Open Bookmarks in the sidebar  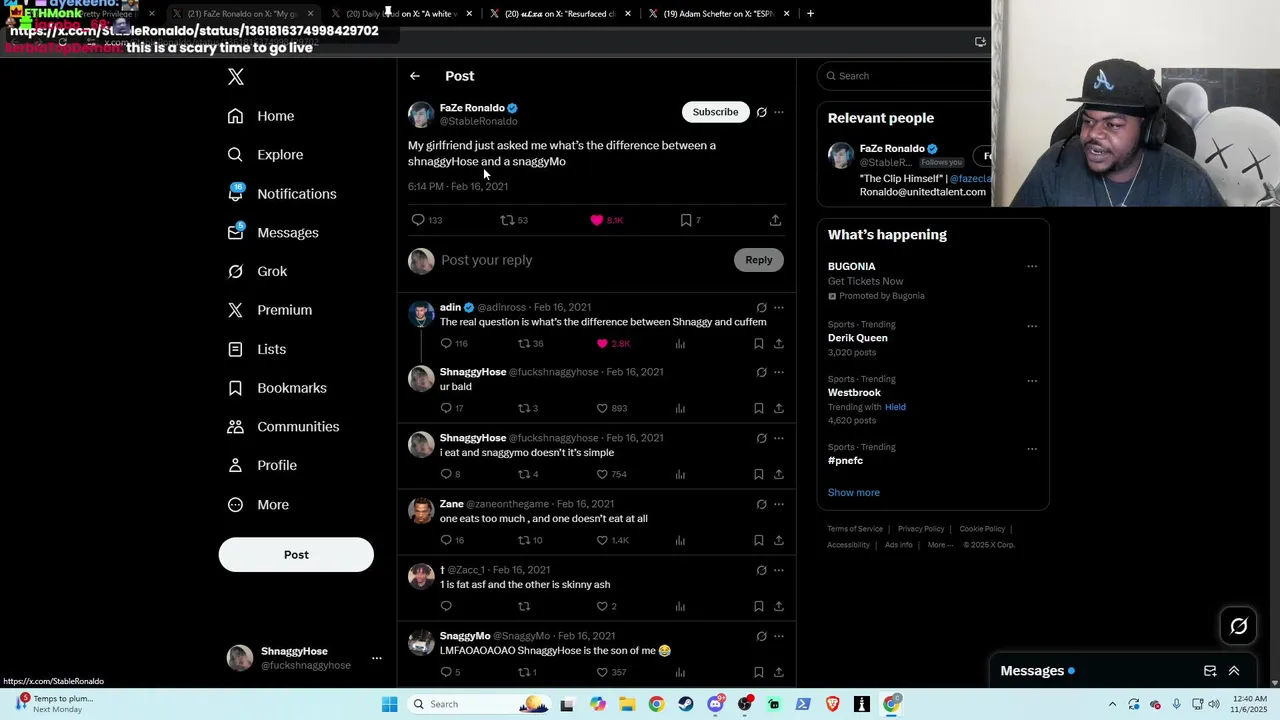pos(277,388)
